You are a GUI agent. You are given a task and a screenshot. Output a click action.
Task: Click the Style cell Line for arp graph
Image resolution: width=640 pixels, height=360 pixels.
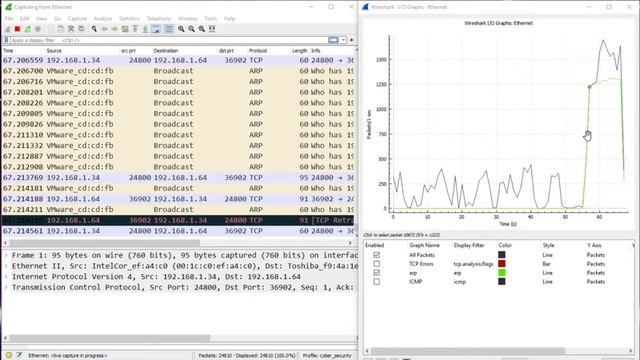point(547,273)
